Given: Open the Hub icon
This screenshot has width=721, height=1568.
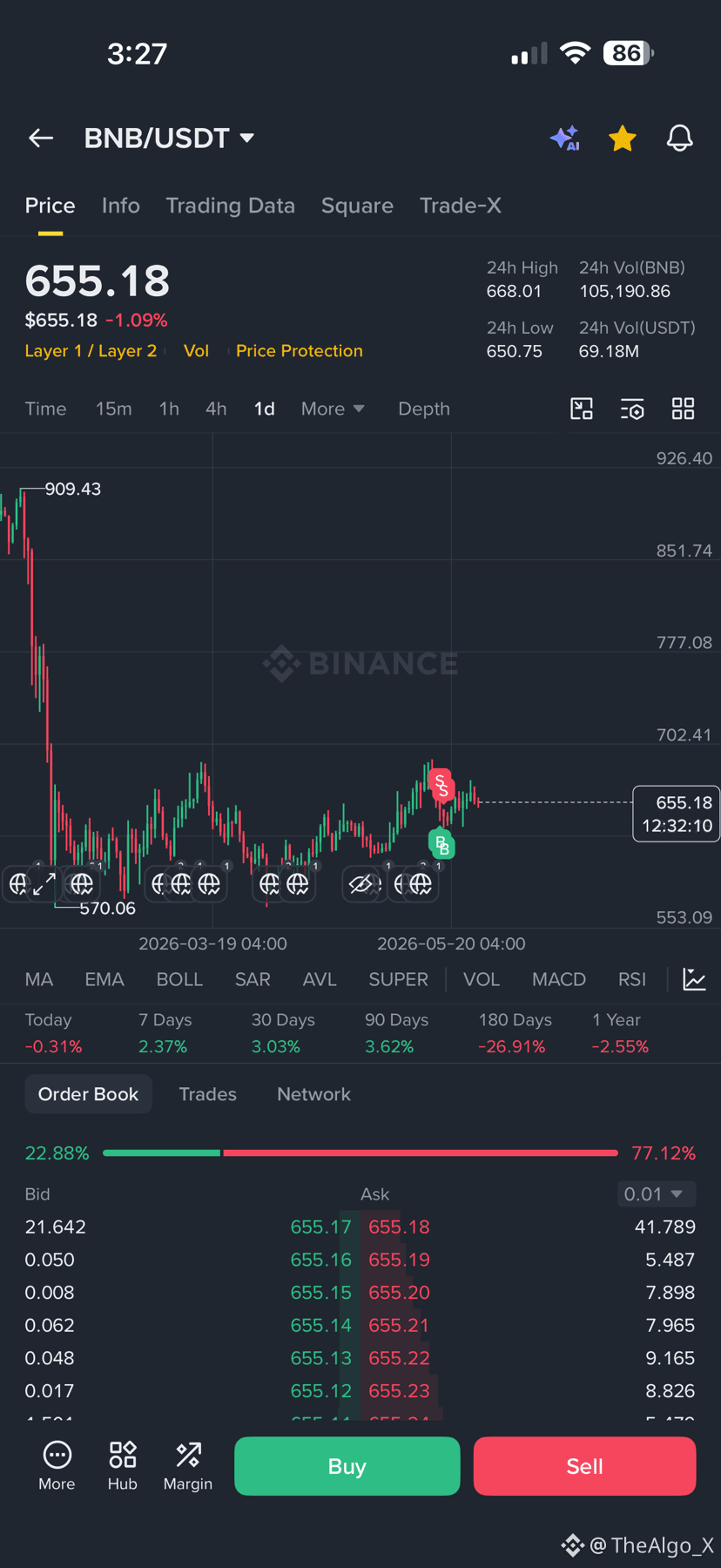Looking at the screenshot, I should pyautogui.click(x=123, y=1465).
